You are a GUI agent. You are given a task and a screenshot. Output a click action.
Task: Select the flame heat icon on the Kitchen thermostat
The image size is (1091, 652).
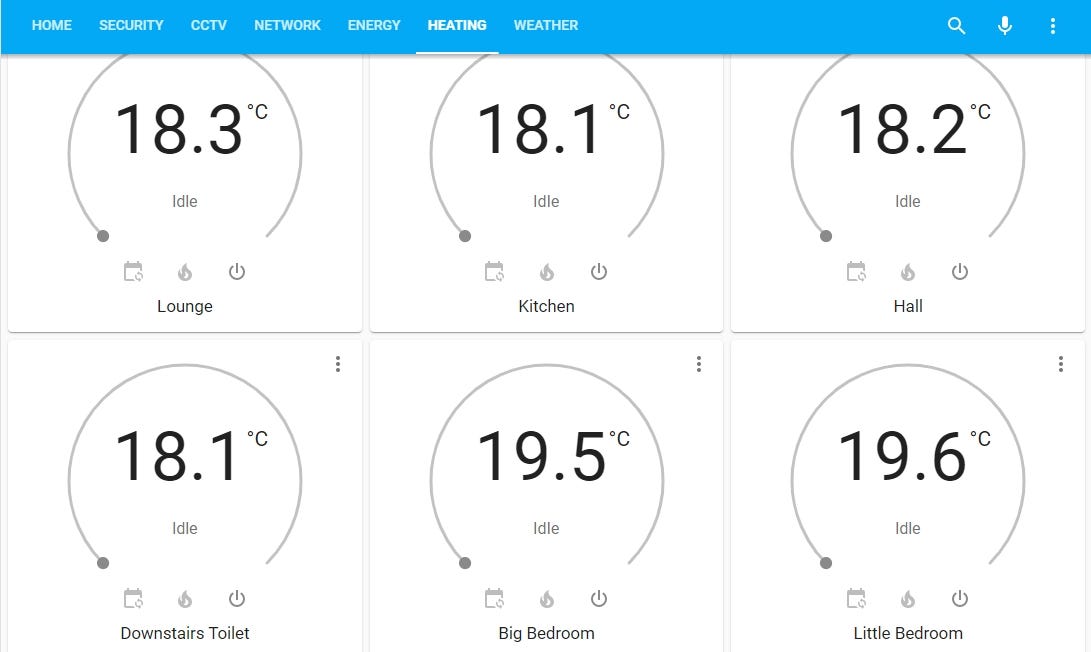[x=546, y=271]
